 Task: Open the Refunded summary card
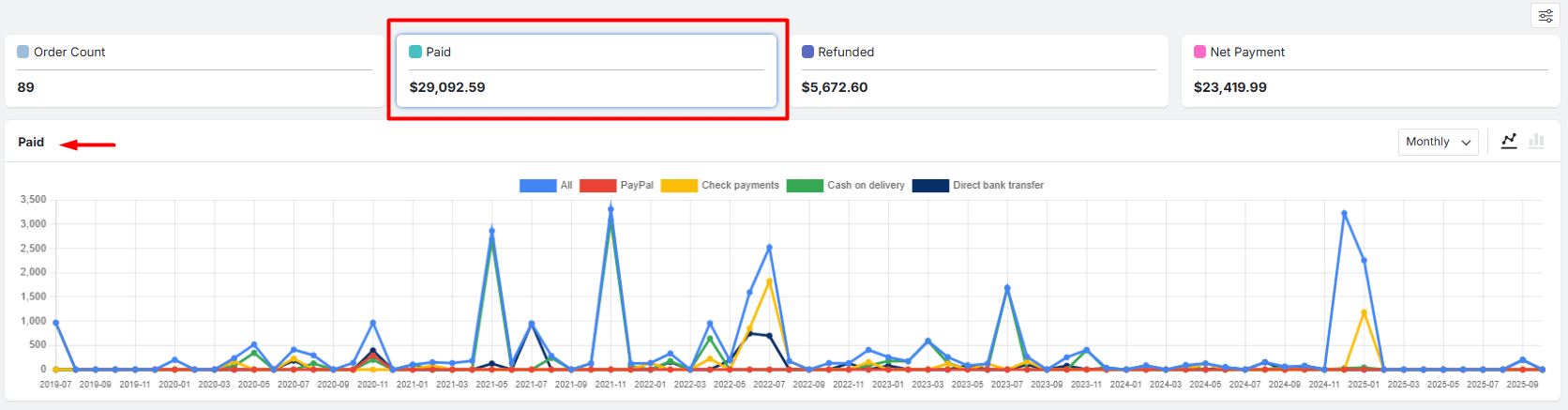click(978, 71)
